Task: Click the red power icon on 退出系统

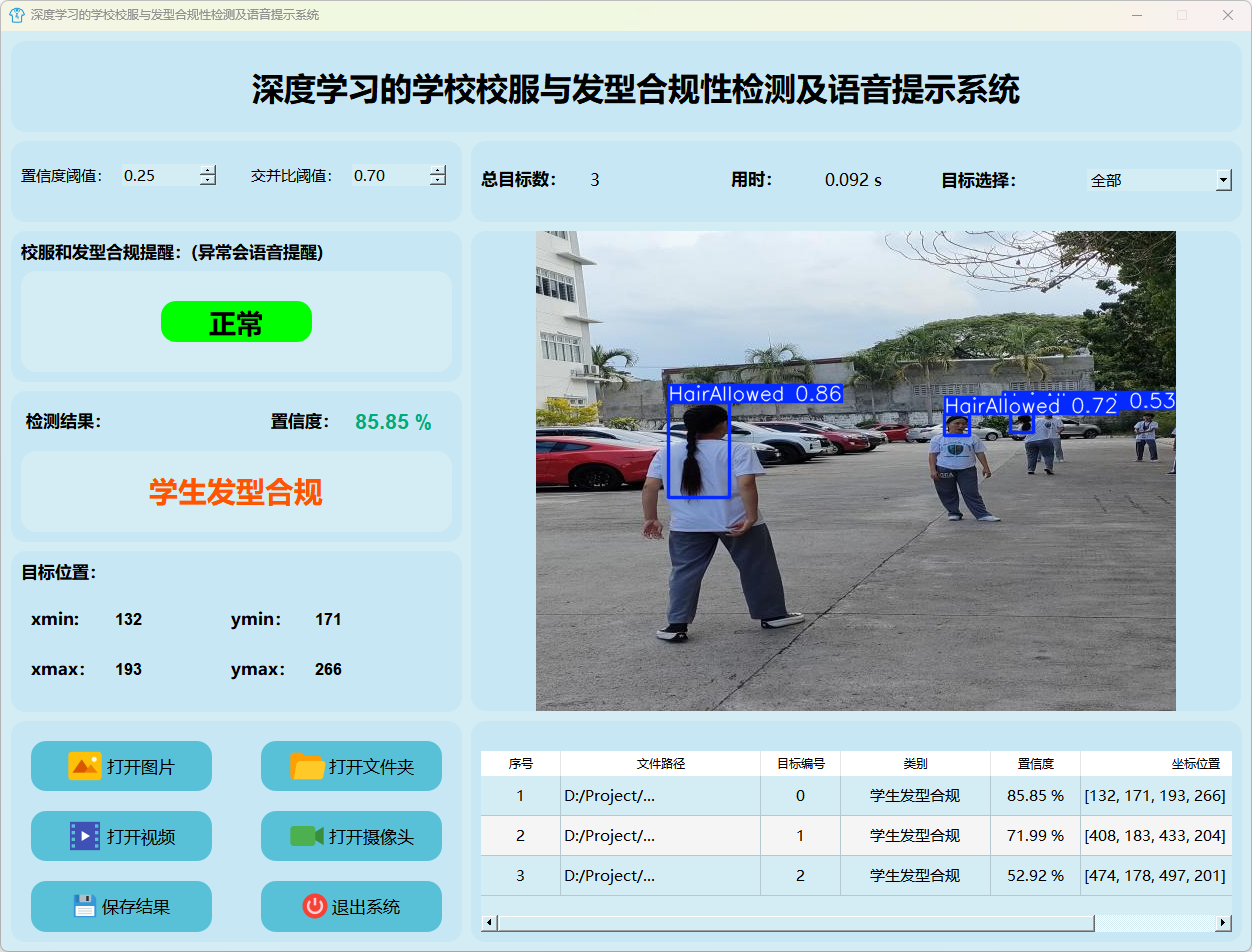Action: (314, 906)
